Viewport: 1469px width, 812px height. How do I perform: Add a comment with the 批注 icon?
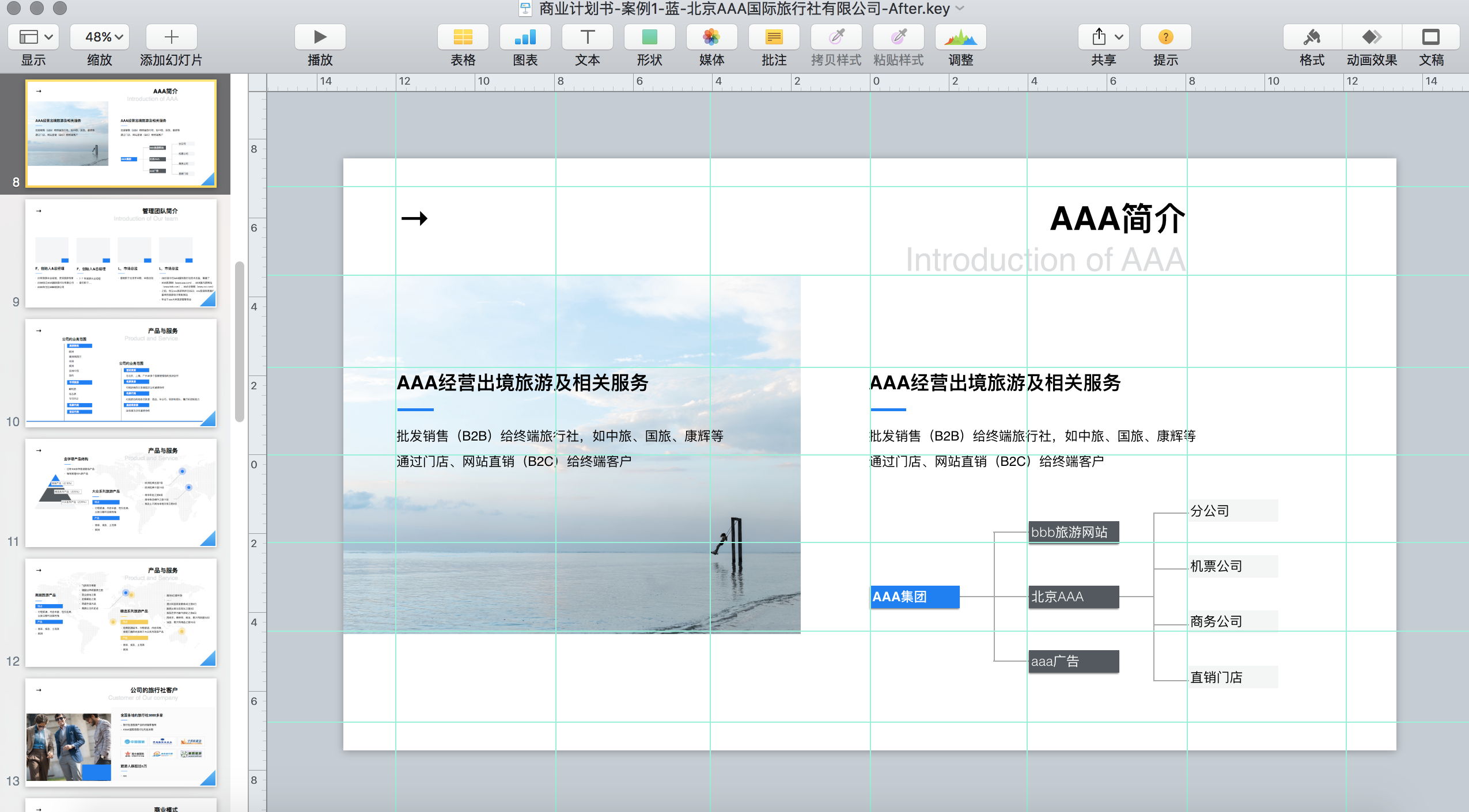(x=774, y=37)
